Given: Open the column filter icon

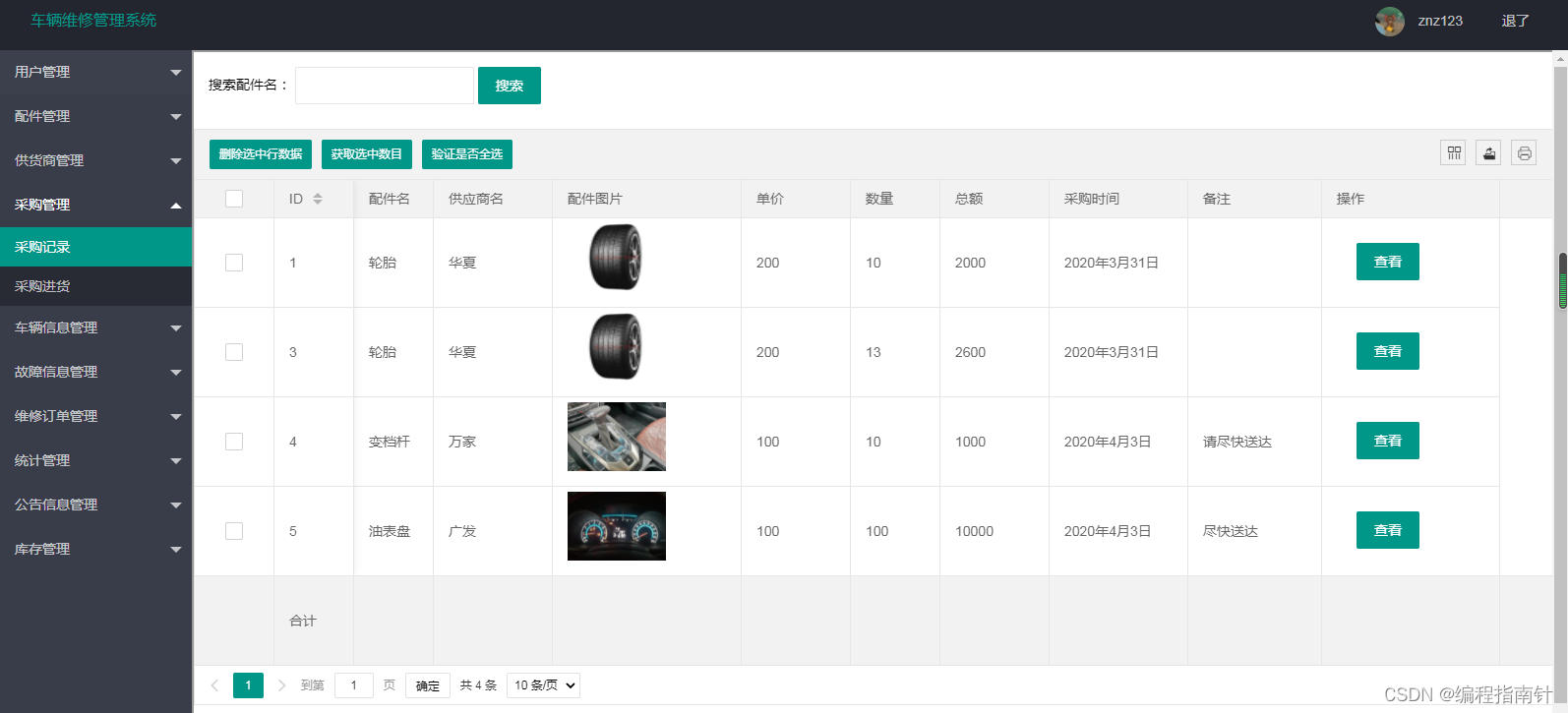Looking at the screenshot, I should point(1453,153).
